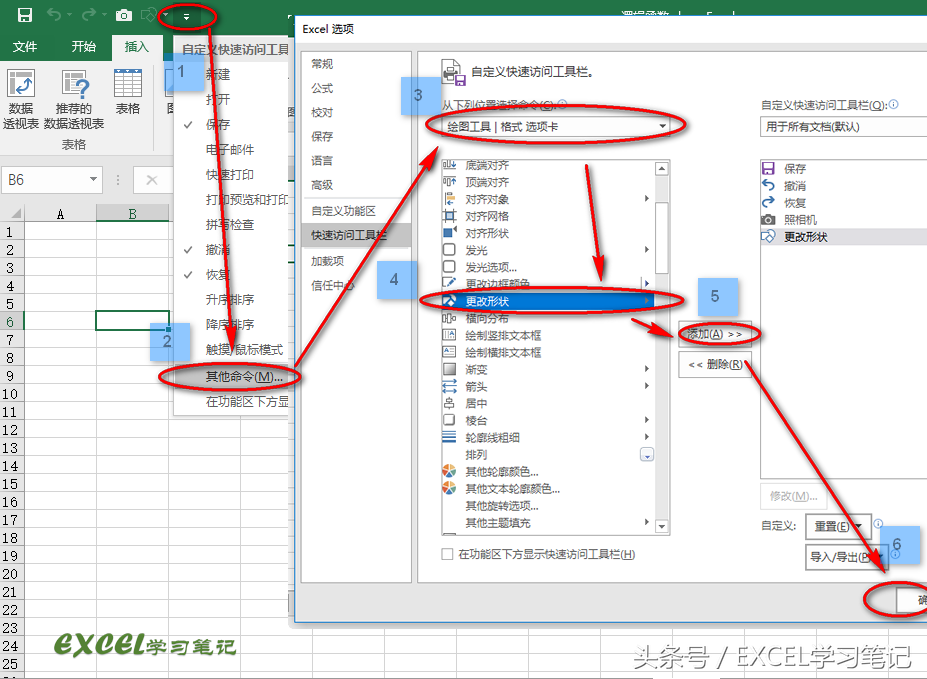Click the 其他文本轮廓颜色... color wheel
This screenshot has width=927, height=679.
449,488
